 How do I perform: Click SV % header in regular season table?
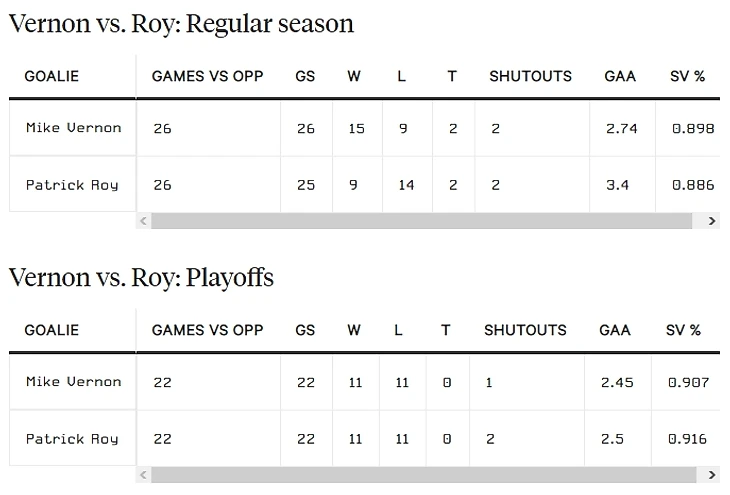687,76
